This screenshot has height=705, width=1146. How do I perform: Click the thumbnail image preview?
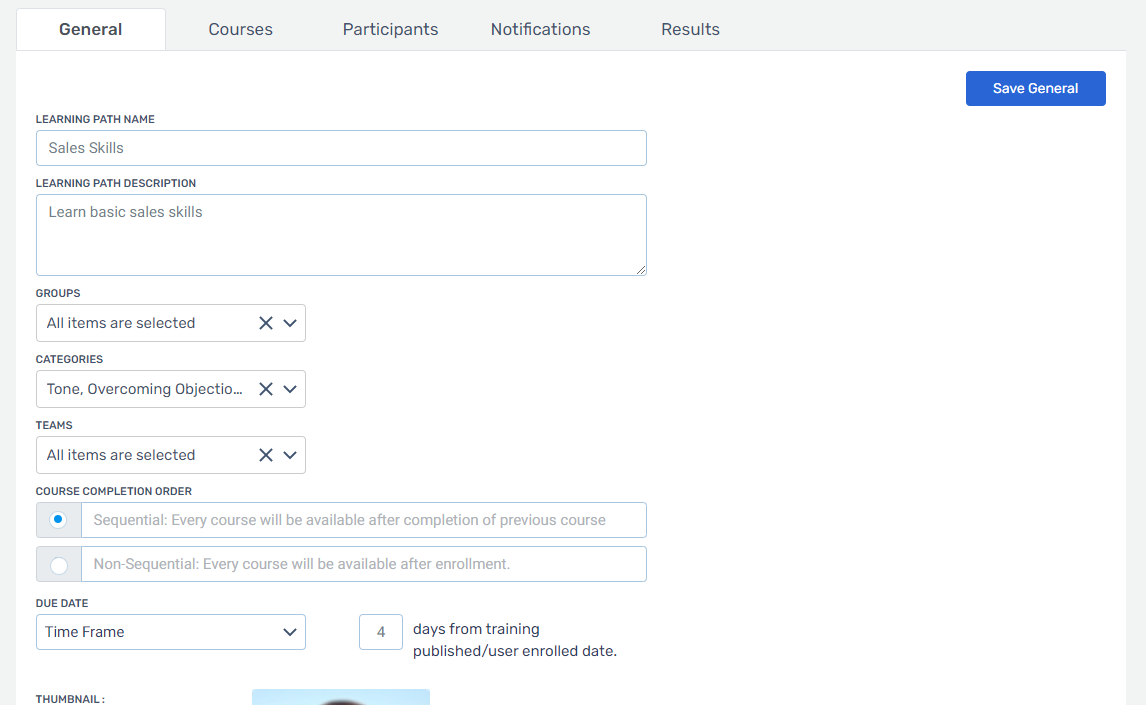pos(340,697)
